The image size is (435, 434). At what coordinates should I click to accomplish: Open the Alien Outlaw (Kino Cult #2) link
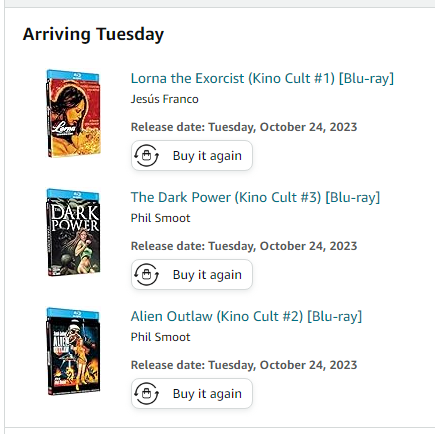pos(246,316)
